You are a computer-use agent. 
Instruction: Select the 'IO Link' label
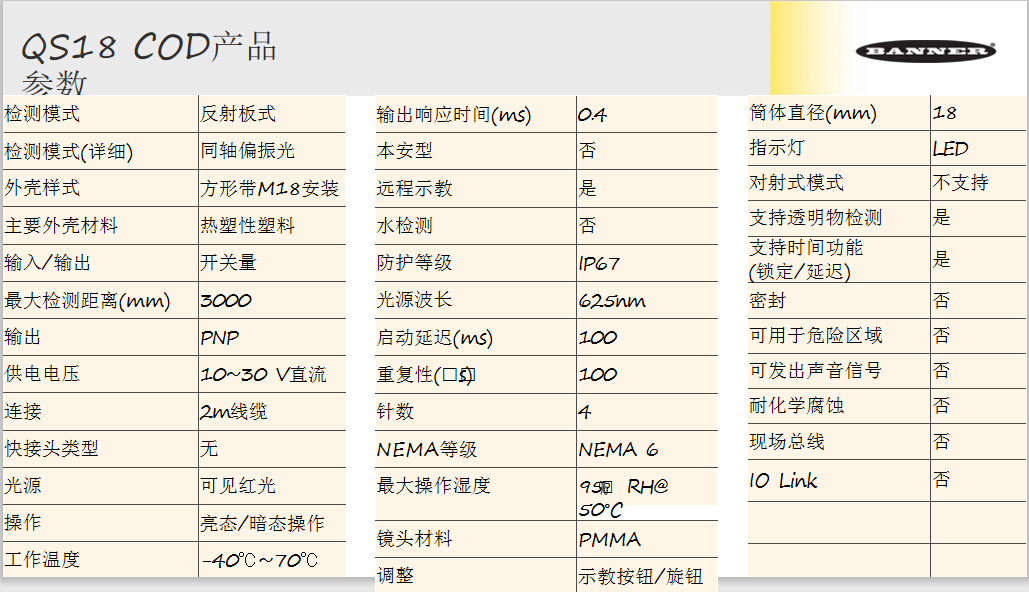pos(783,480)
